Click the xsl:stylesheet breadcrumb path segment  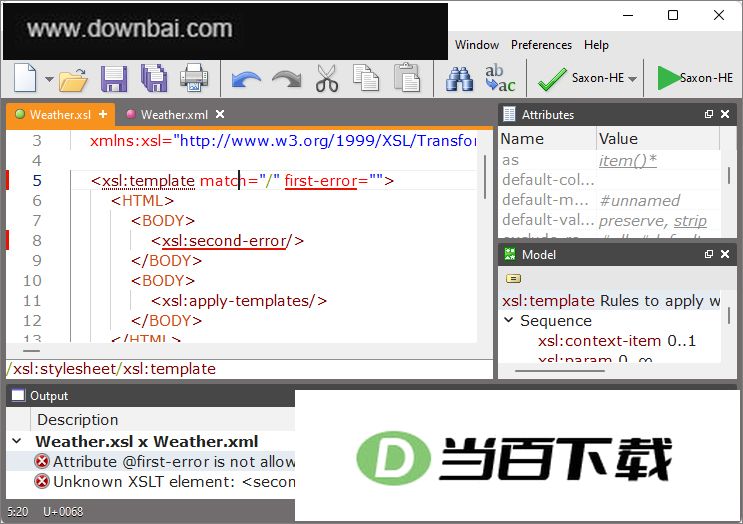(x=64, y=369)
